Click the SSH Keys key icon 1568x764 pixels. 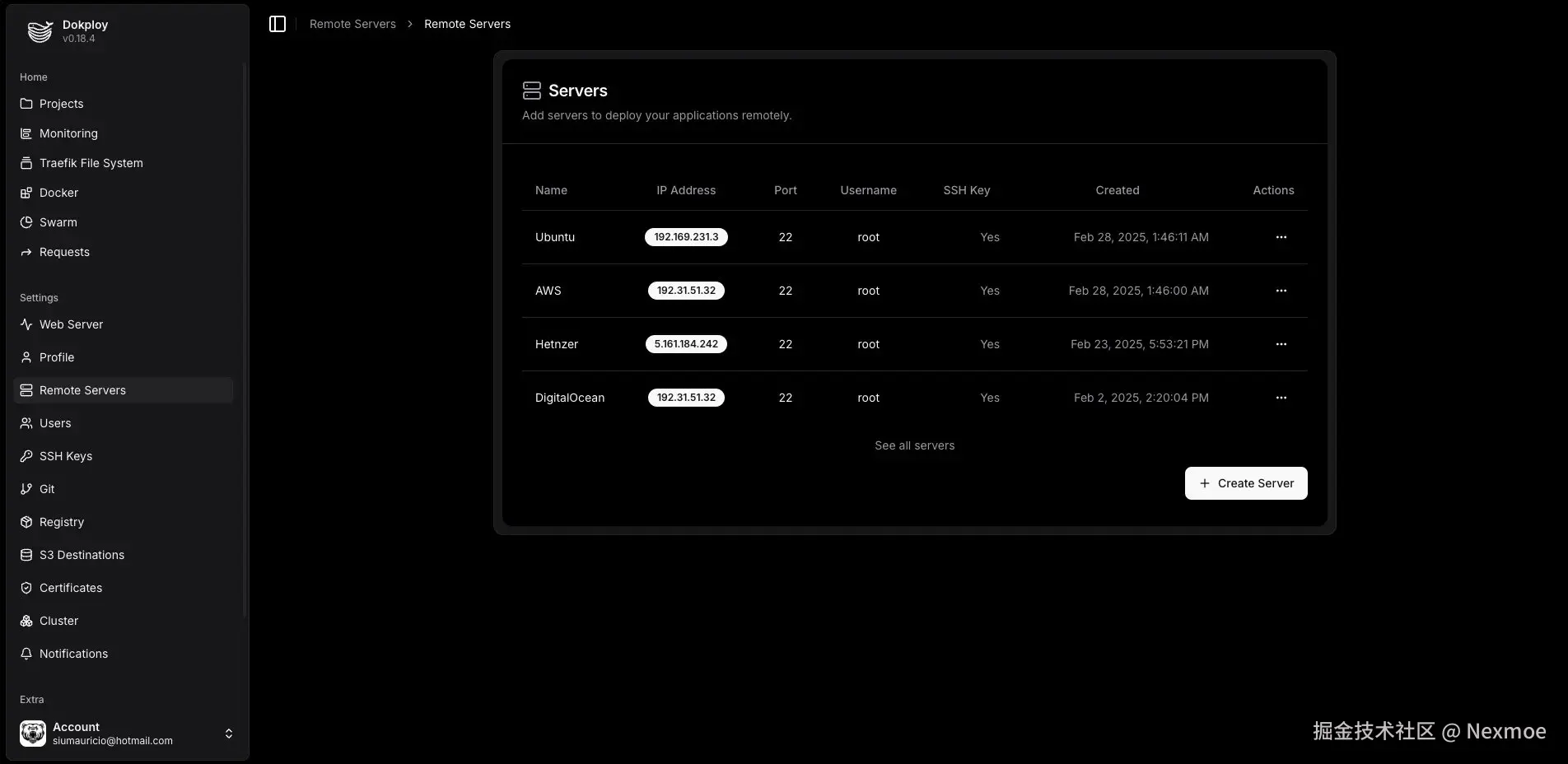coord(26,456)
